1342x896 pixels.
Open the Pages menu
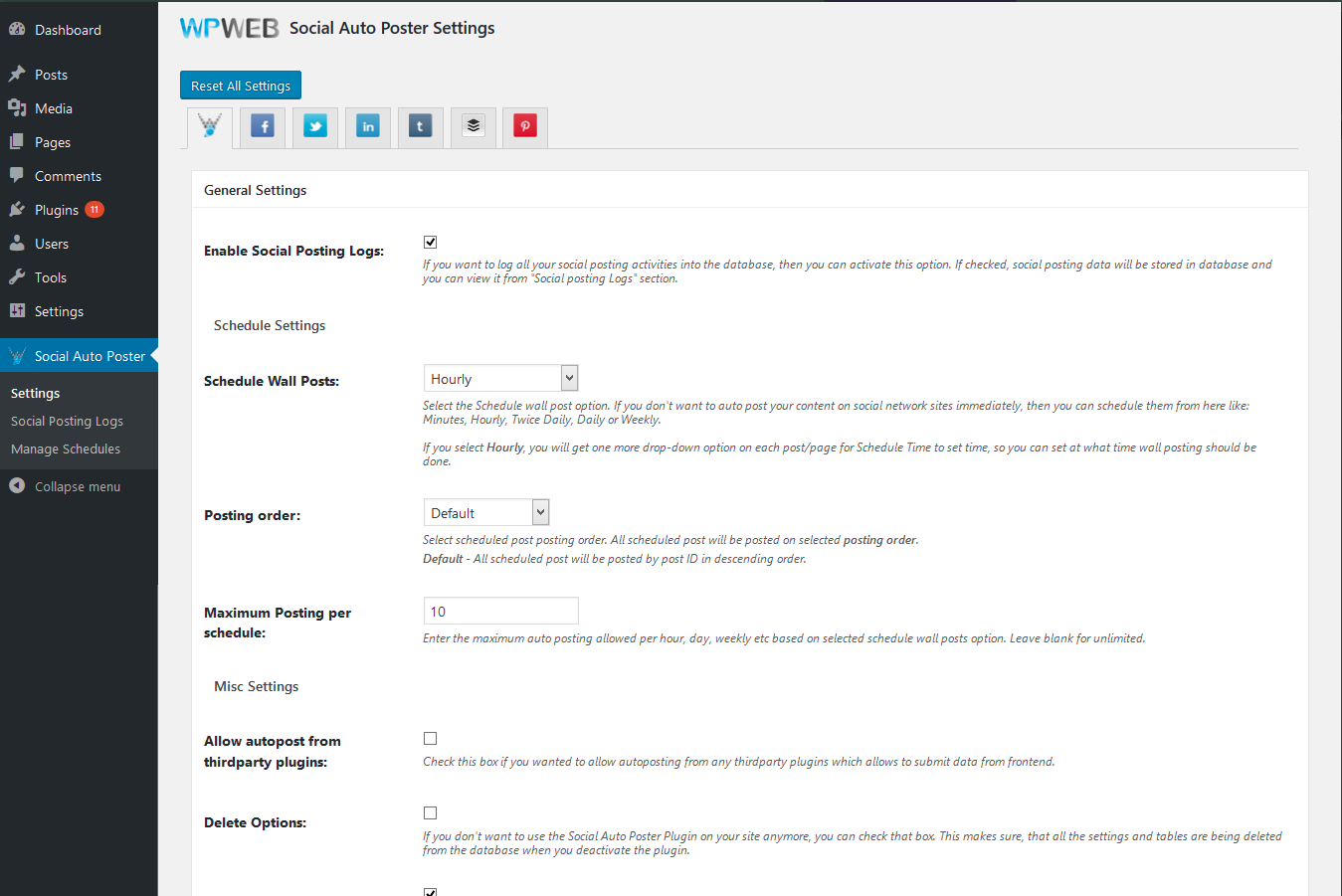[x=53, y=142]
